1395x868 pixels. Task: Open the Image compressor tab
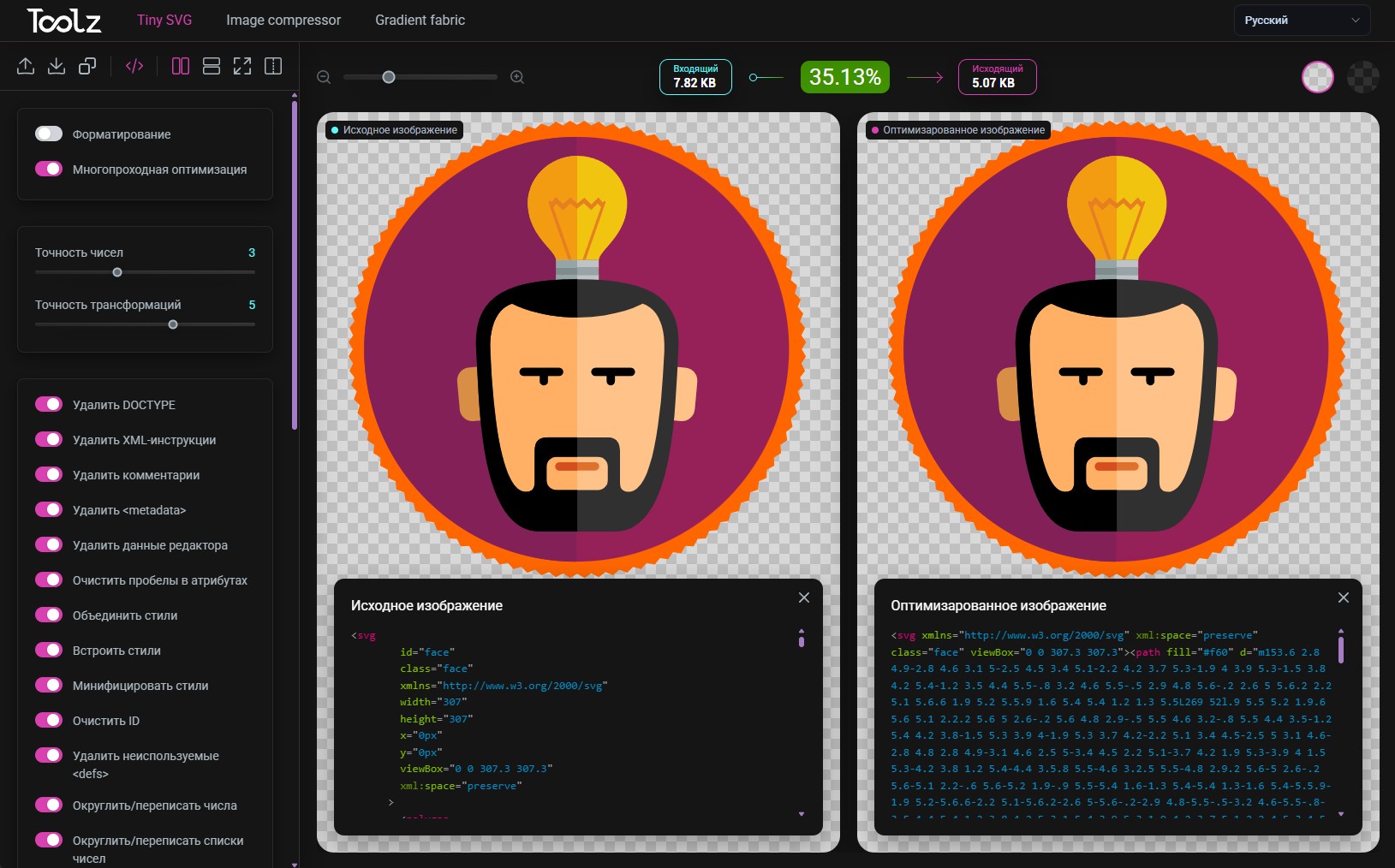(x=283, y=20)
